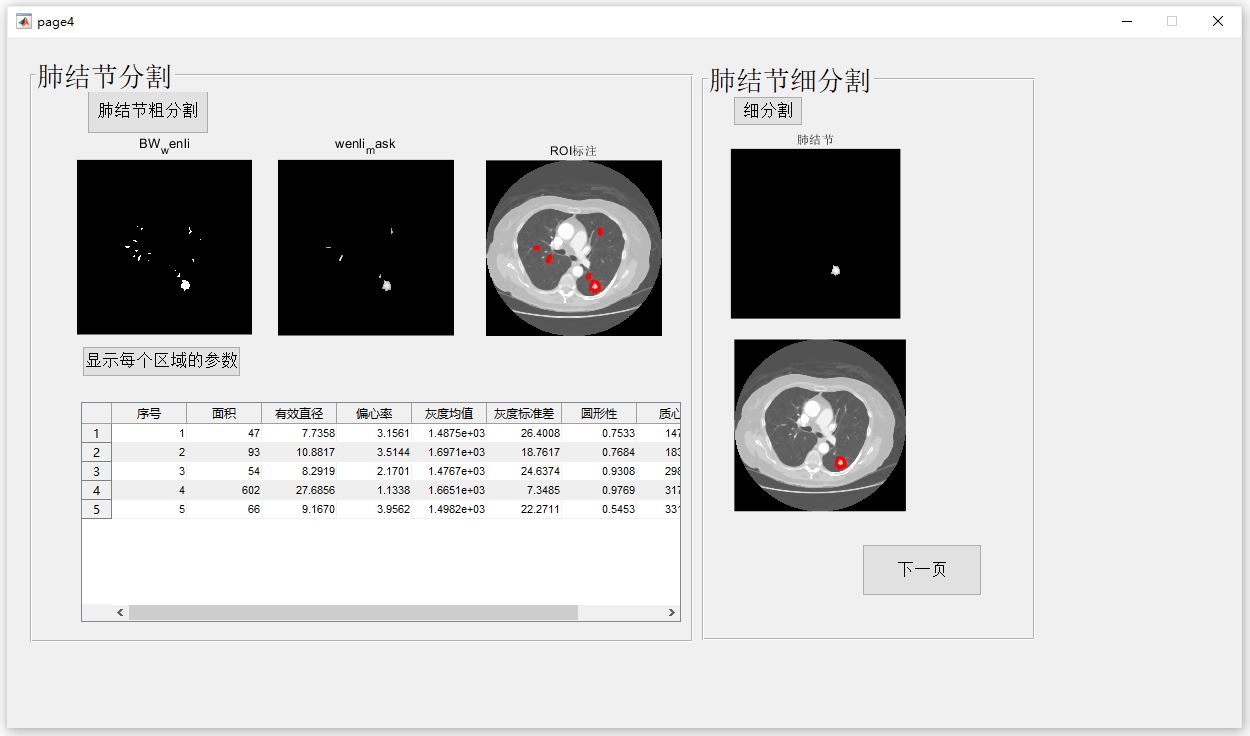Screen dimensions: 1250x736
Task: Click the 圆形性 column header
Action: (x=599, y=414)
